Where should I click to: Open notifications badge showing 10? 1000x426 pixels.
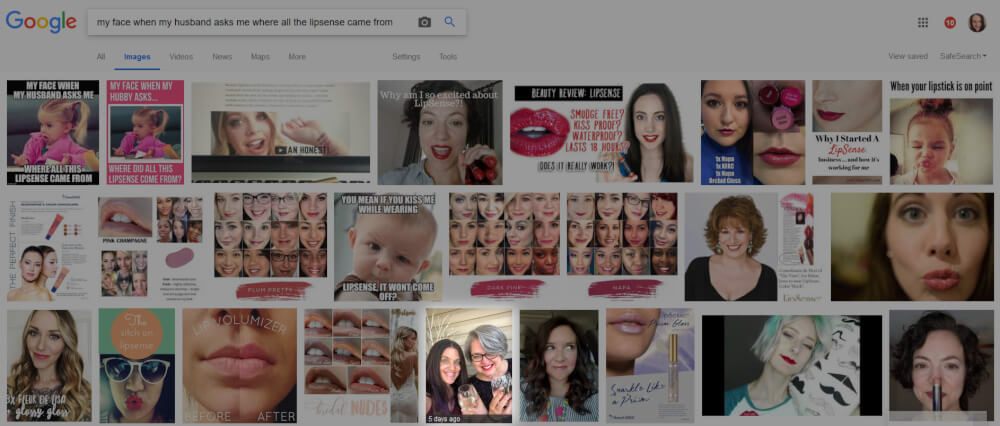950,23
